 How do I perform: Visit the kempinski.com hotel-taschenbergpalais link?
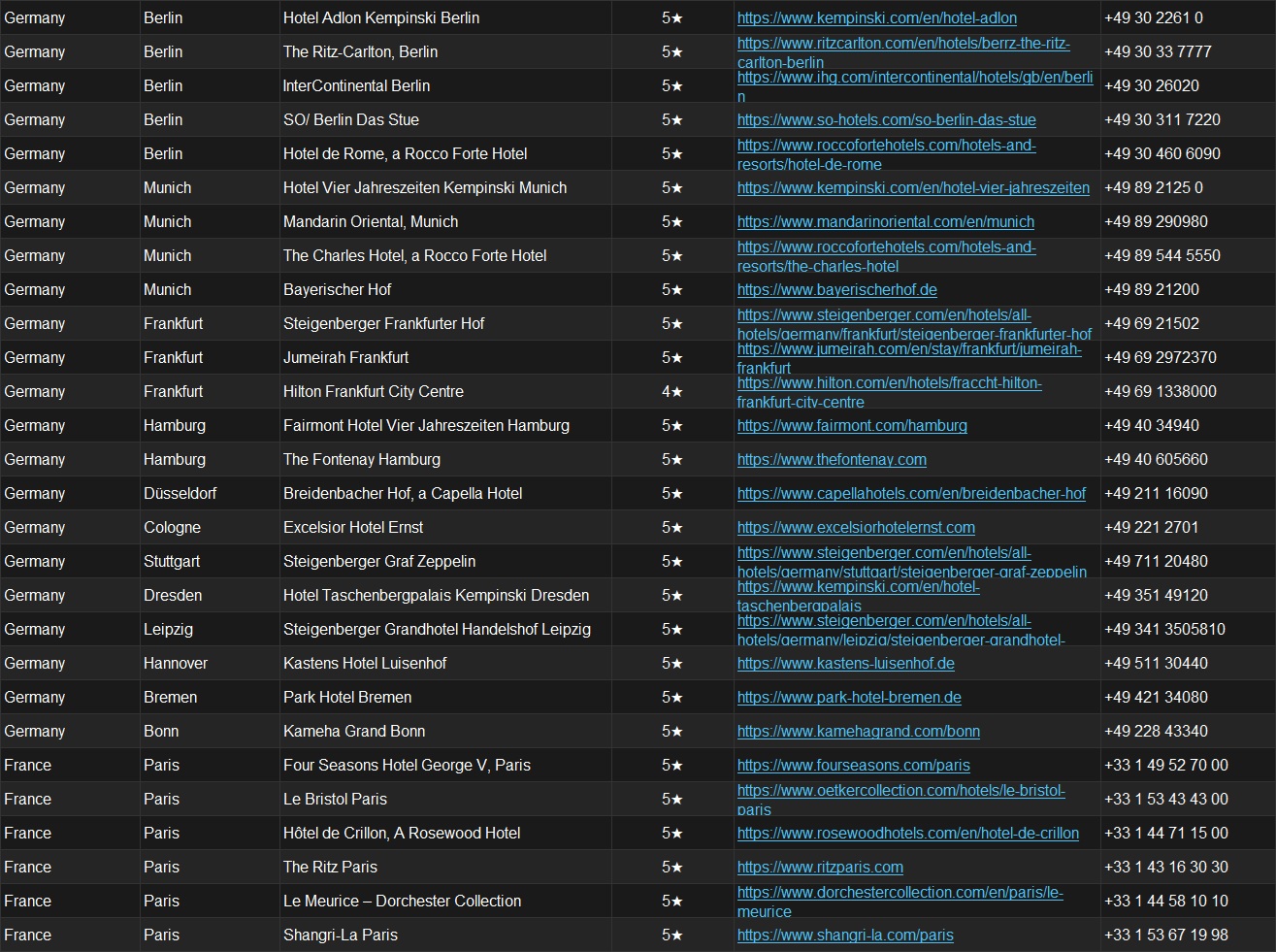(859, 596)
